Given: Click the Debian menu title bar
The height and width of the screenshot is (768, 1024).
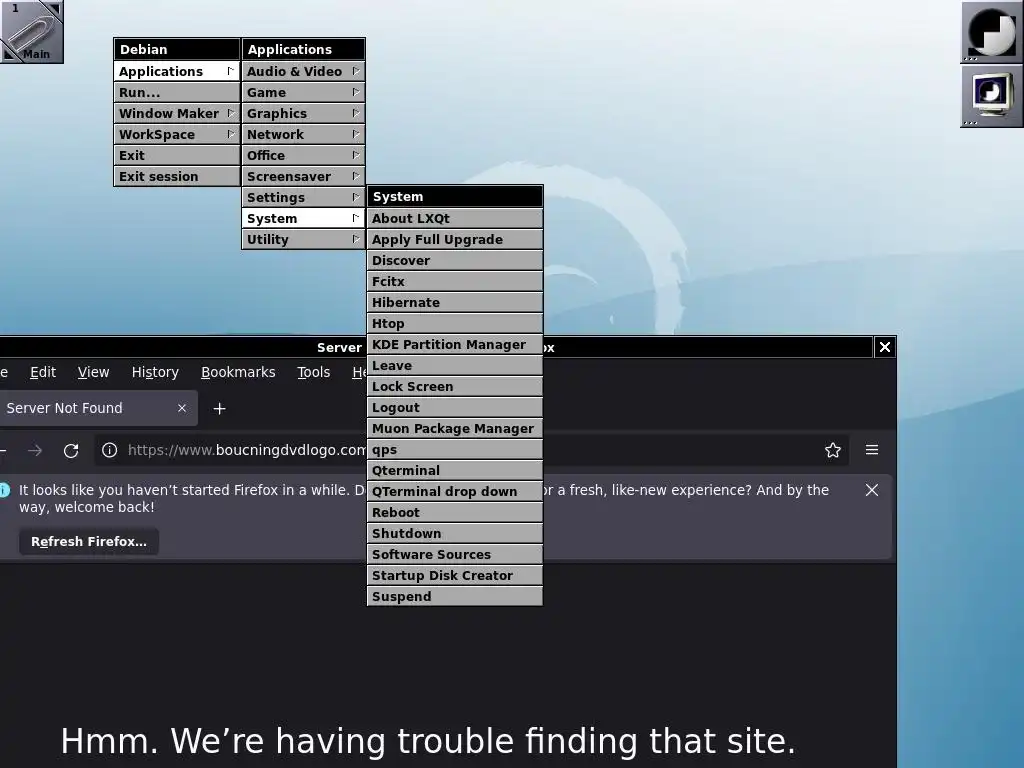Looking at the screenshot, I should tap(176, 49).
